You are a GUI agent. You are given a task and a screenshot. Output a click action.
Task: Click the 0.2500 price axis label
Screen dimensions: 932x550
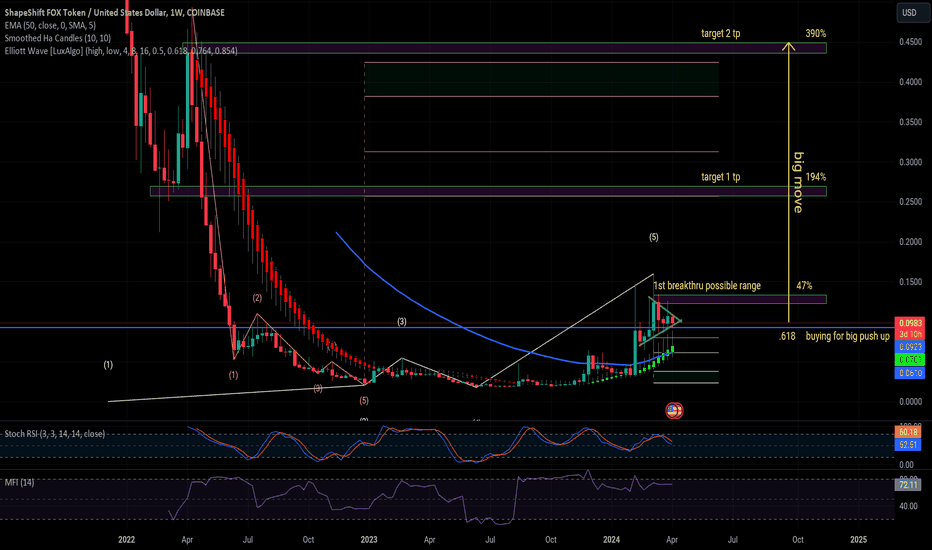911,202
